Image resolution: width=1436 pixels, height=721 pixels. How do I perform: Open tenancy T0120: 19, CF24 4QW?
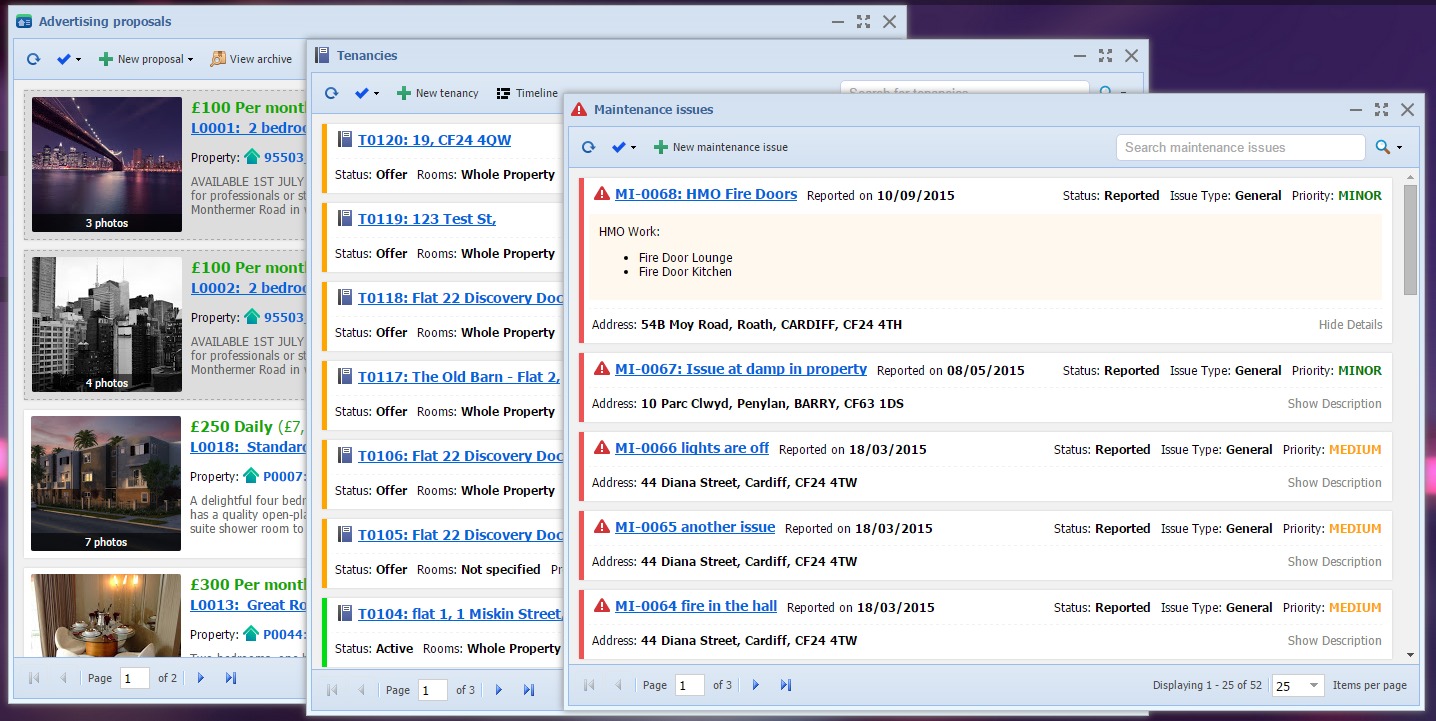coord(434,140)
